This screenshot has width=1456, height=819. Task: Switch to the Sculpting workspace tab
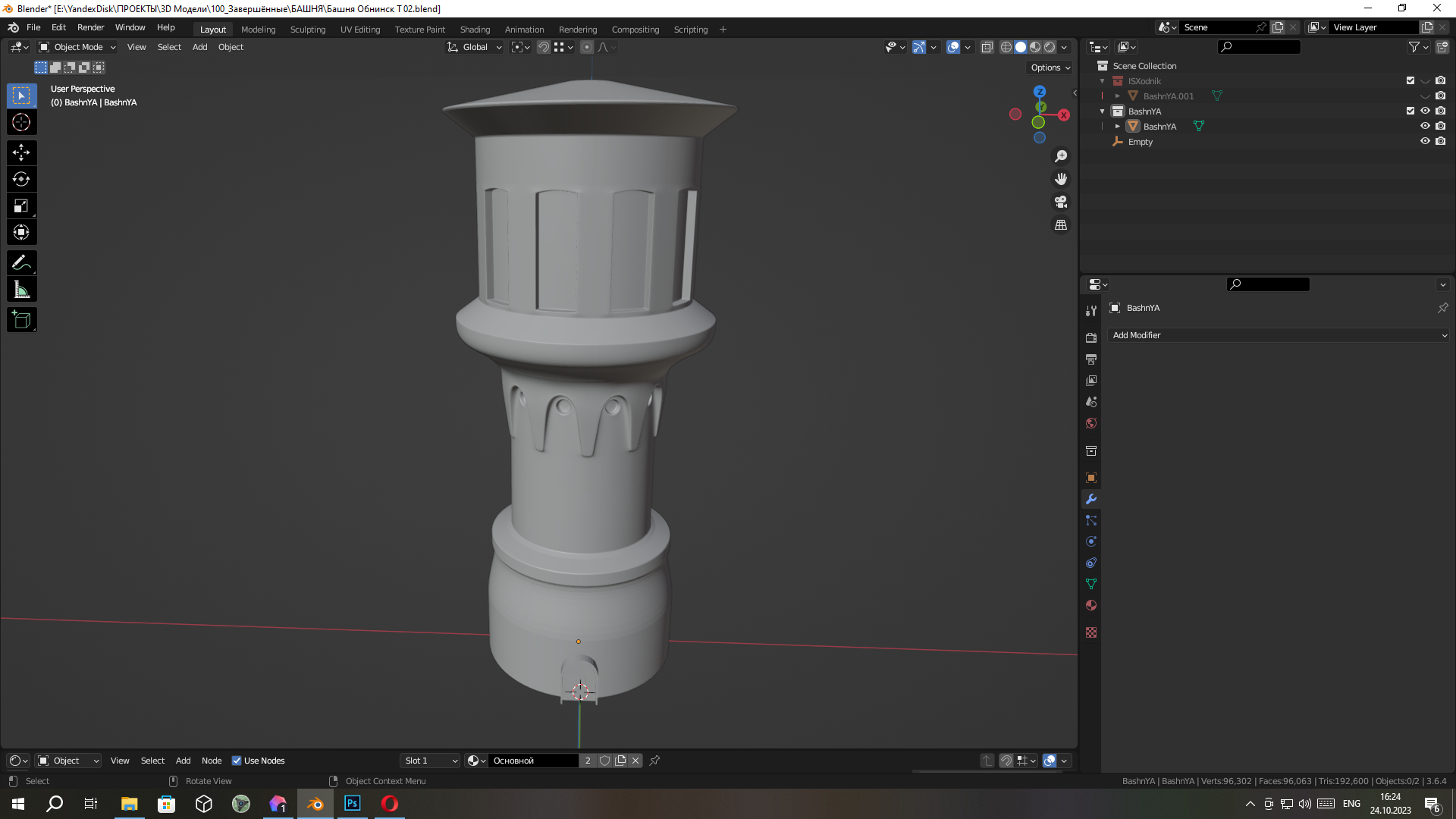pyautogui.click(x=307, y=30)
